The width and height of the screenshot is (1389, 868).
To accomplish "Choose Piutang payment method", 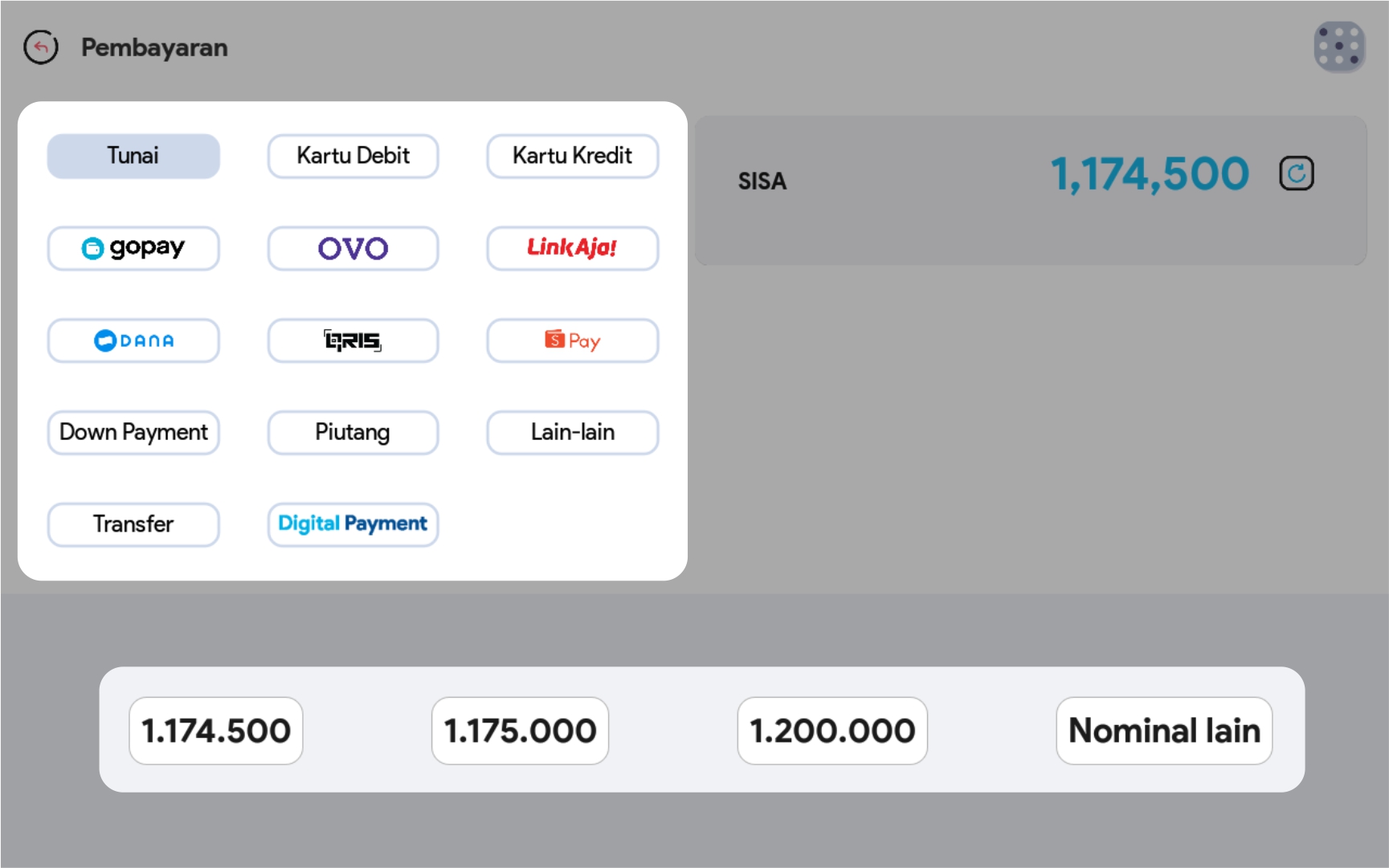I will 353,433.
